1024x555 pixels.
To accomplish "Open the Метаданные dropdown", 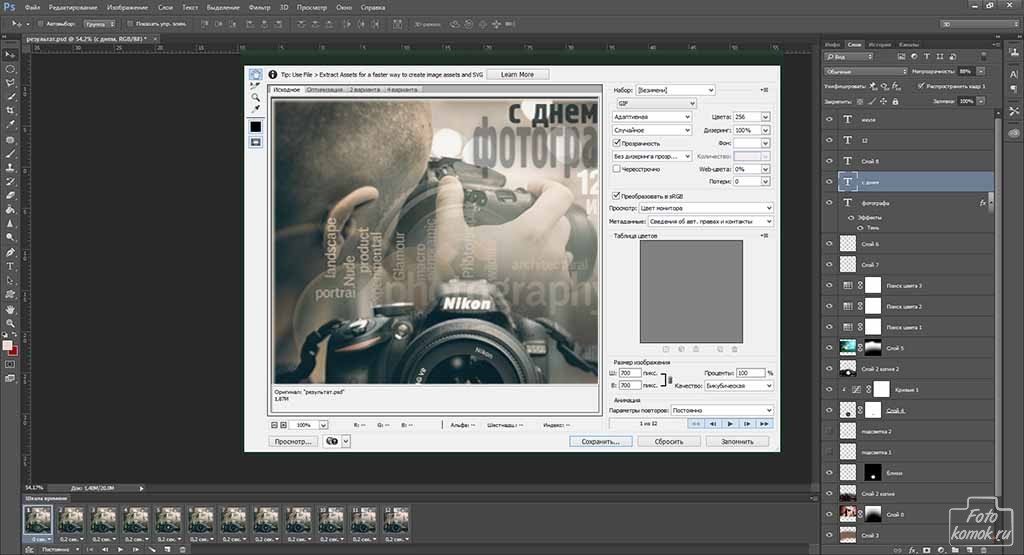I will 711,221.
